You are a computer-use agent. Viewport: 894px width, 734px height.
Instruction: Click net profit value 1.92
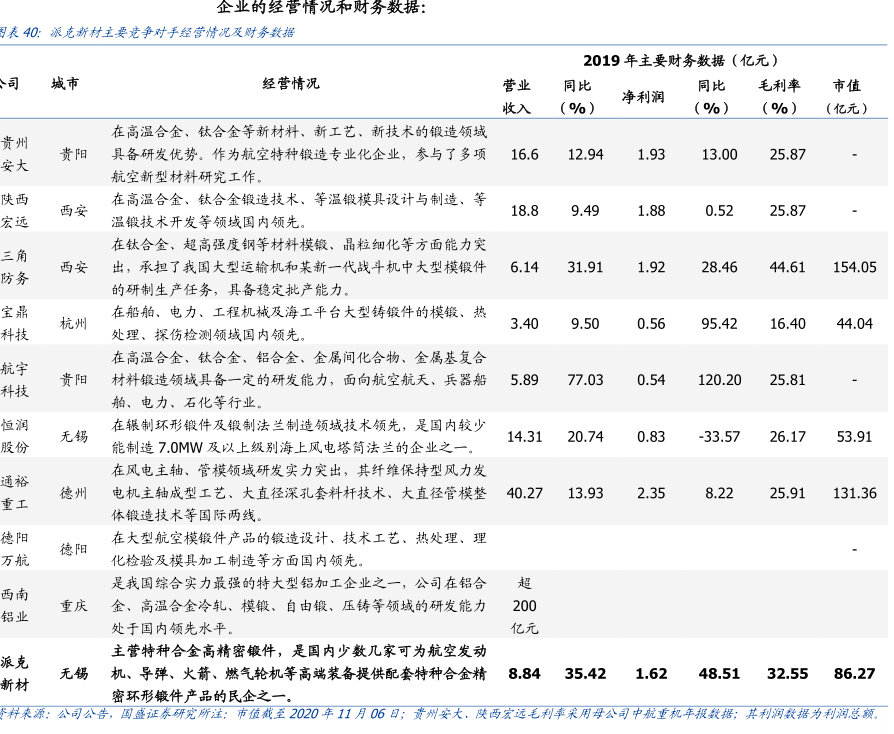click(651, 267)
